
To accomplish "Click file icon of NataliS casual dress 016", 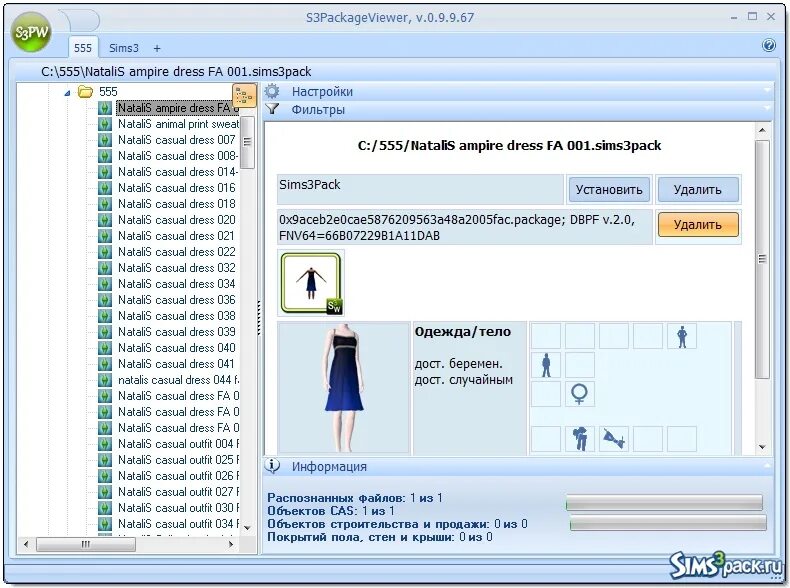I will (105, 188).
